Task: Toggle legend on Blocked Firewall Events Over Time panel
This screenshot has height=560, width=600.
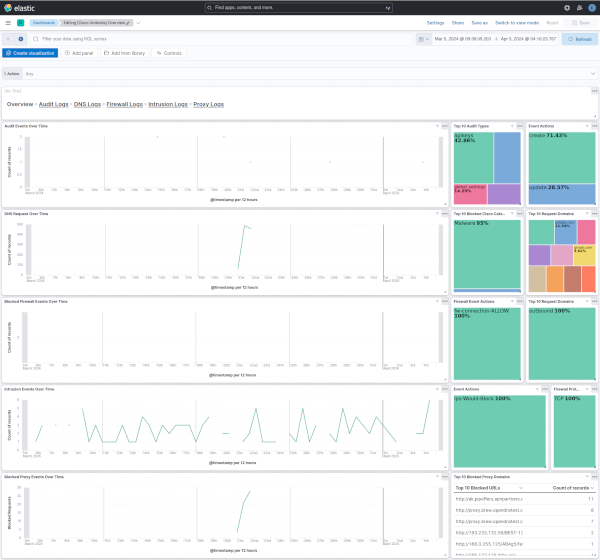Action: pyautogui.click(x=437, y=301)
